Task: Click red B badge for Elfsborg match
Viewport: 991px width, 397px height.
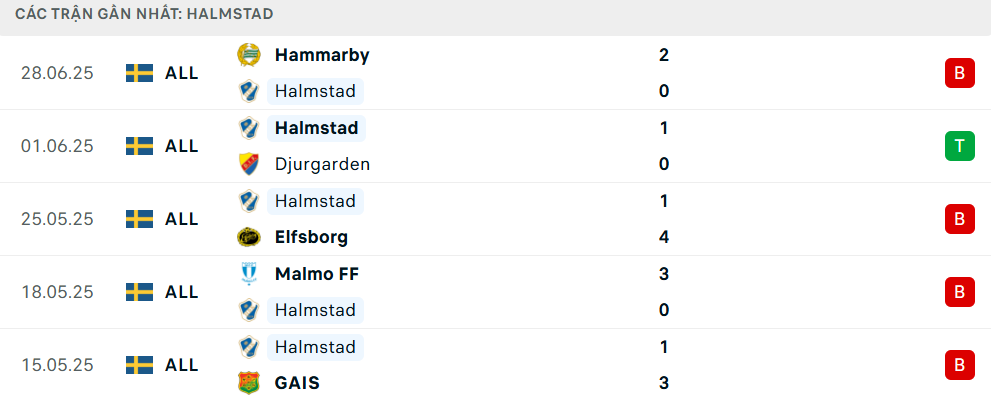Action: point(959,219)
